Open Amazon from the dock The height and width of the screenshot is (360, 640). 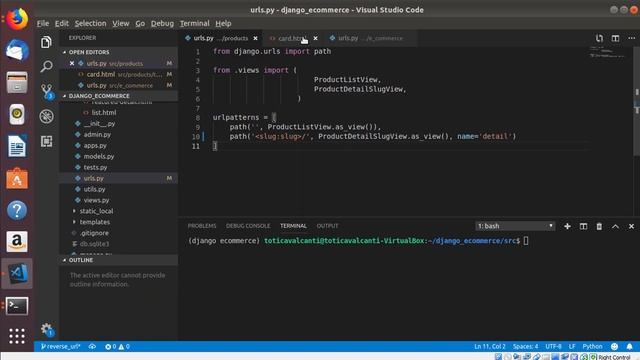17,242
